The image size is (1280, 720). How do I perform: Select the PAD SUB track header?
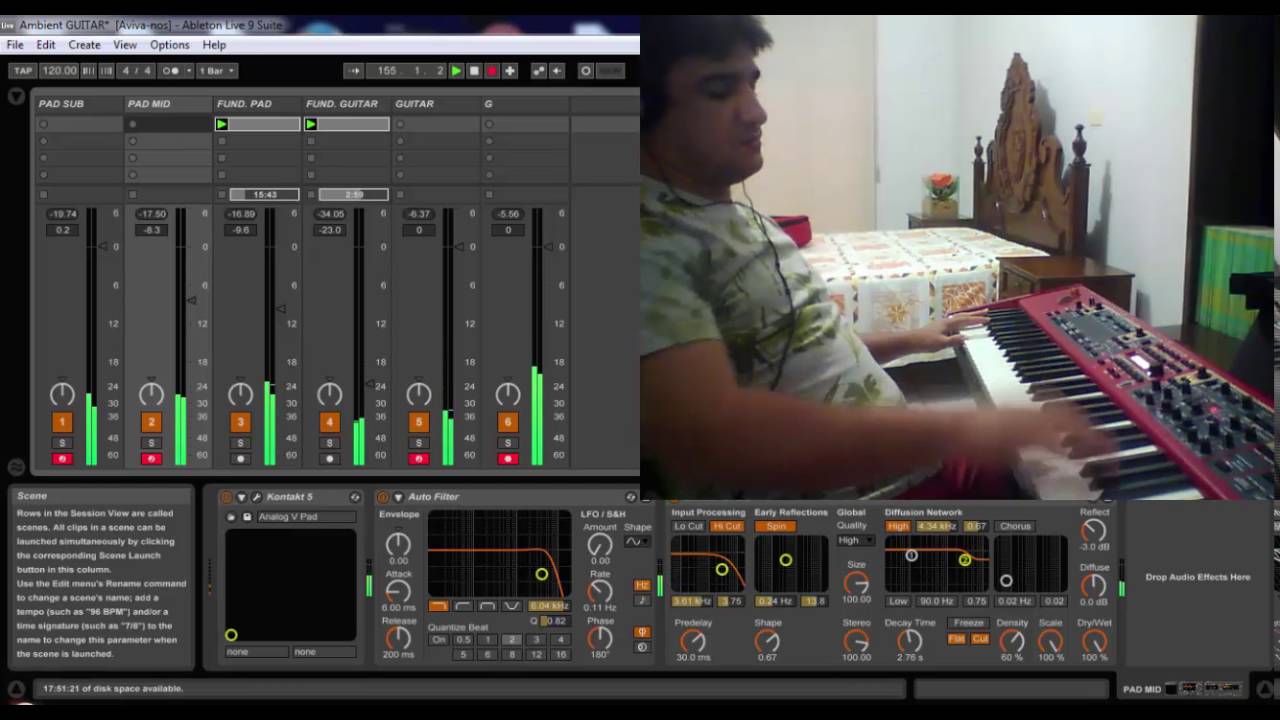[79, 104]
